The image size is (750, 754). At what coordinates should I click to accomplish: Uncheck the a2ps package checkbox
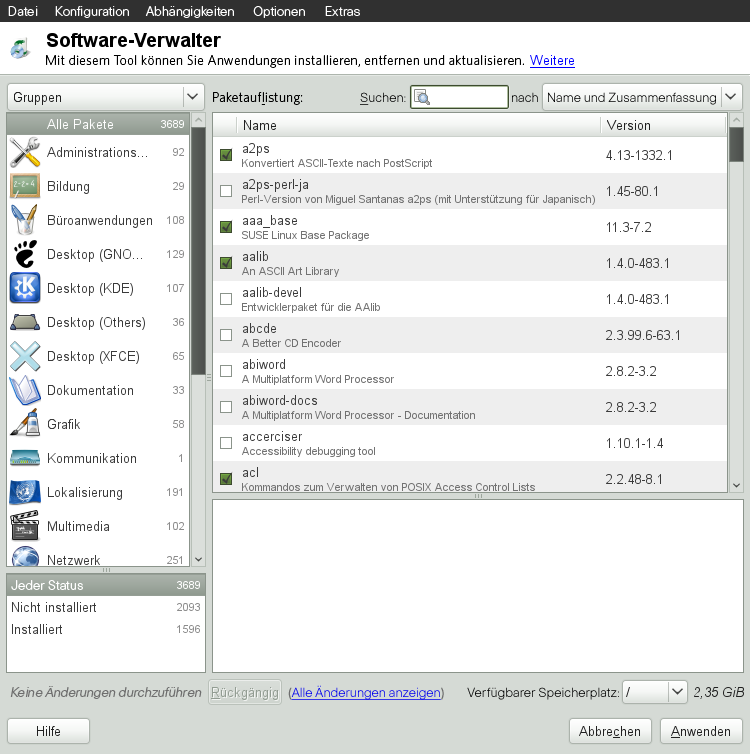226,155
